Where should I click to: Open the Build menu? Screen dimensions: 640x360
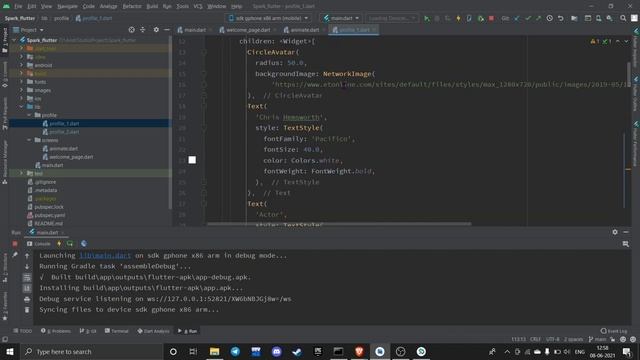coord(152,6)
